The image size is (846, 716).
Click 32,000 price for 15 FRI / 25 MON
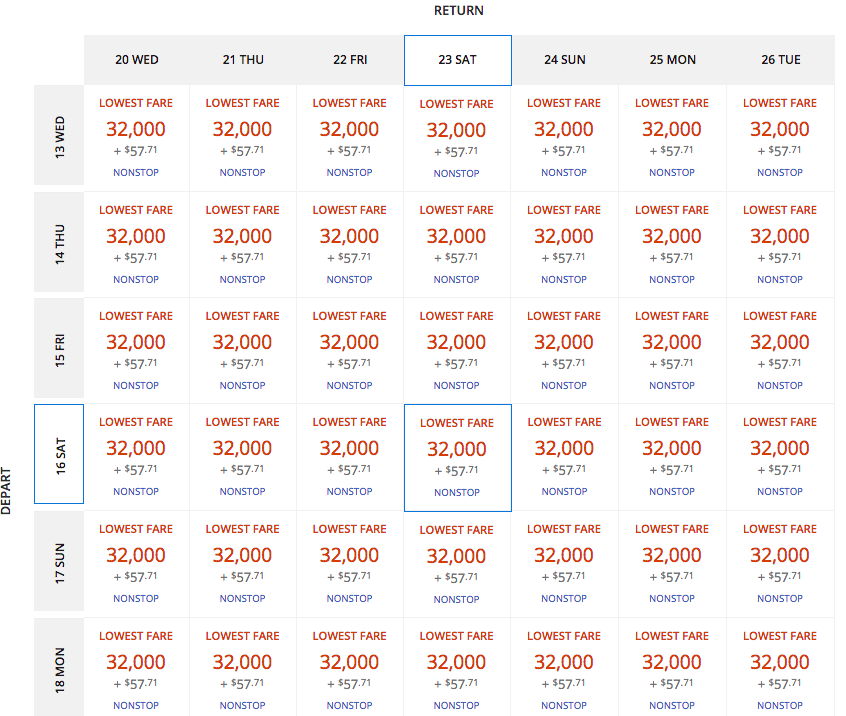point(672,342)
